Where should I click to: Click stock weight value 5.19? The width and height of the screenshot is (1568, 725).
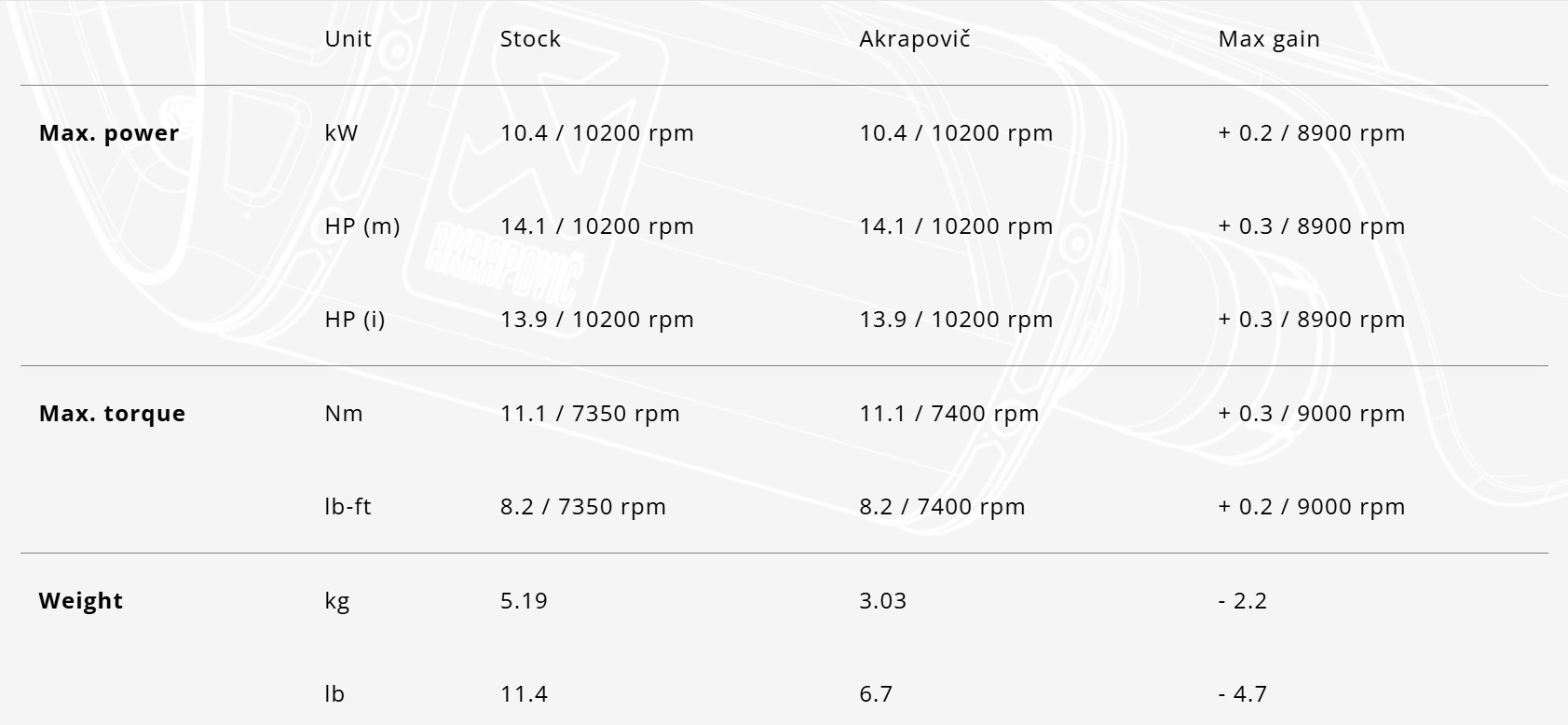point(524,601)
